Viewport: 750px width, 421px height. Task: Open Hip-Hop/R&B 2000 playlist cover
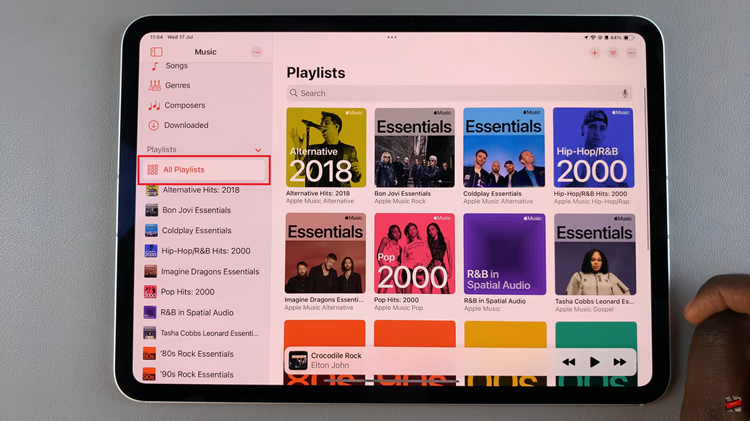click(x=593, y=147)
